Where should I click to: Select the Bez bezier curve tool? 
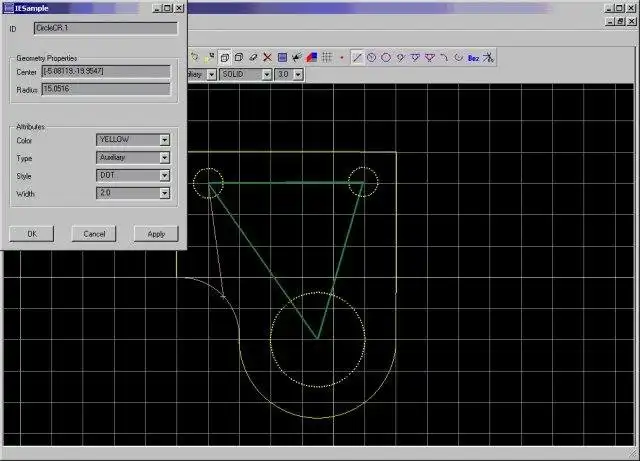(473, 58)
